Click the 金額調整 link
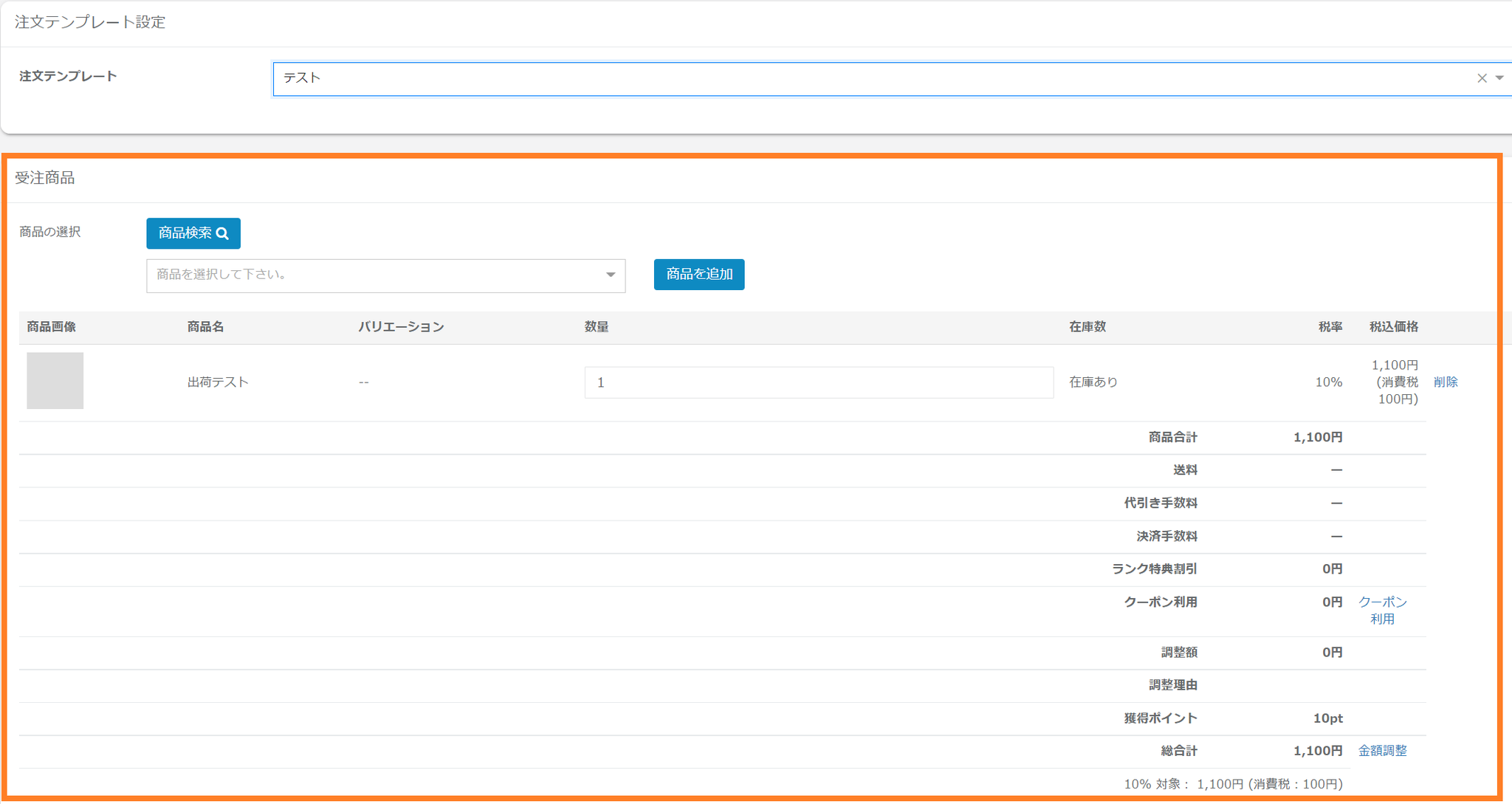The image size is (1512, 804). [x=1382, y=751]
